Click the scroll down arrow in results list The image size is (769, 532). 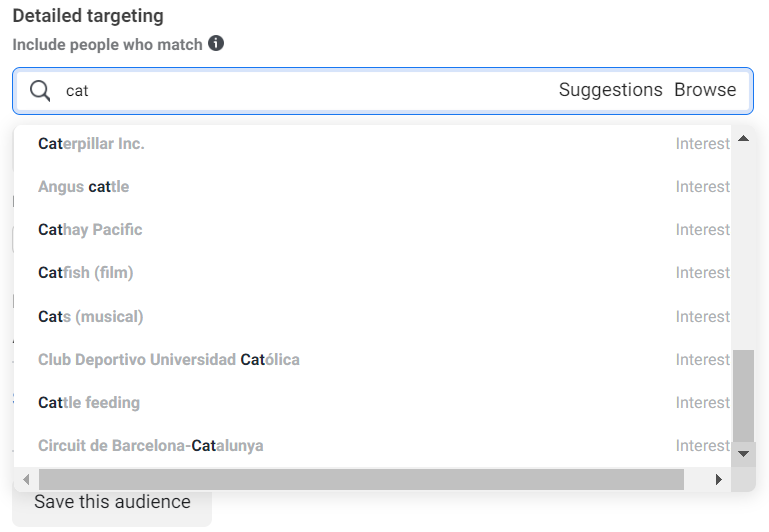click(x=743, y=454)
